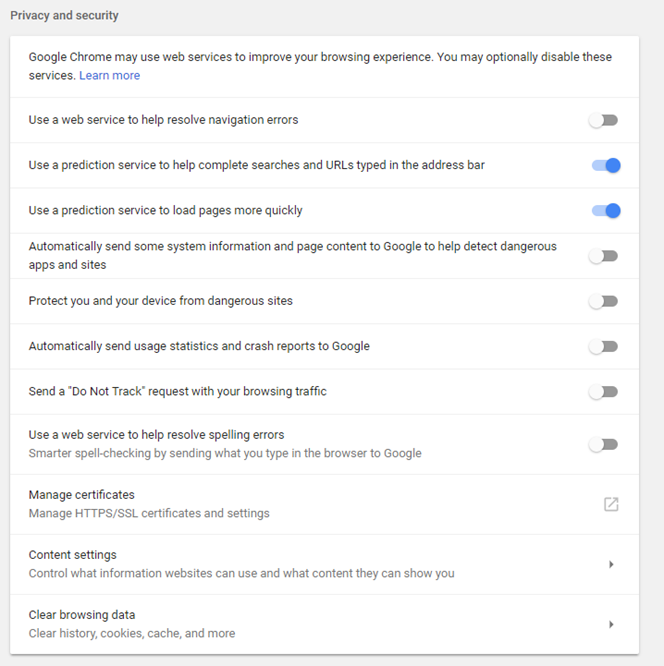Click 'Clear history, cookies, cache, and more' description
This screenshot has width=664, height=666.
click(x=132, y=633)
